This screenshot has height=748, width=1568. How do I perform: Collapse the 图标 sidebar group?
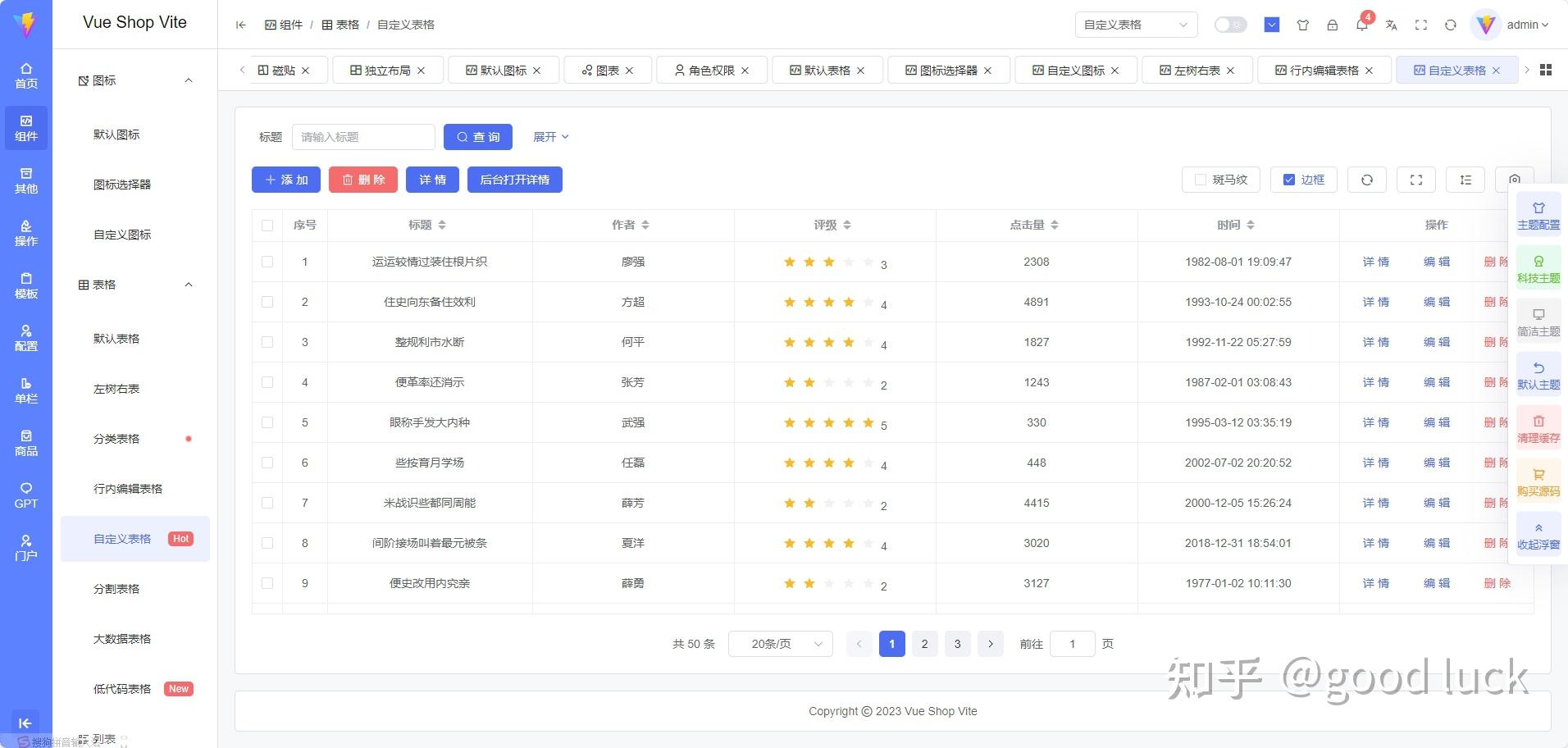click(135, 80)
